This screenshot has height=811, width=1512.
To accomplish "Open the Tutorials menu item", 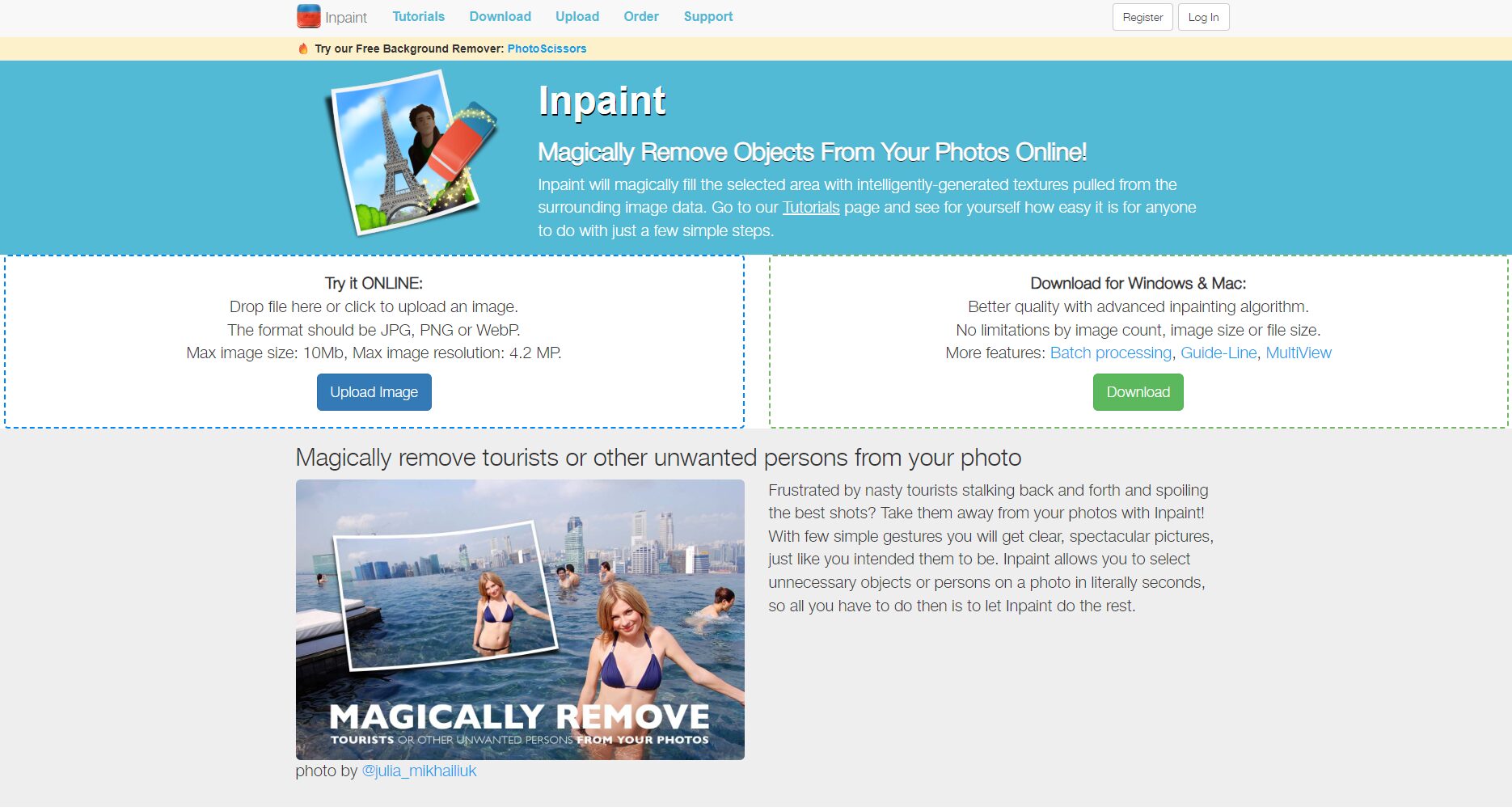I will pos(418,16).
